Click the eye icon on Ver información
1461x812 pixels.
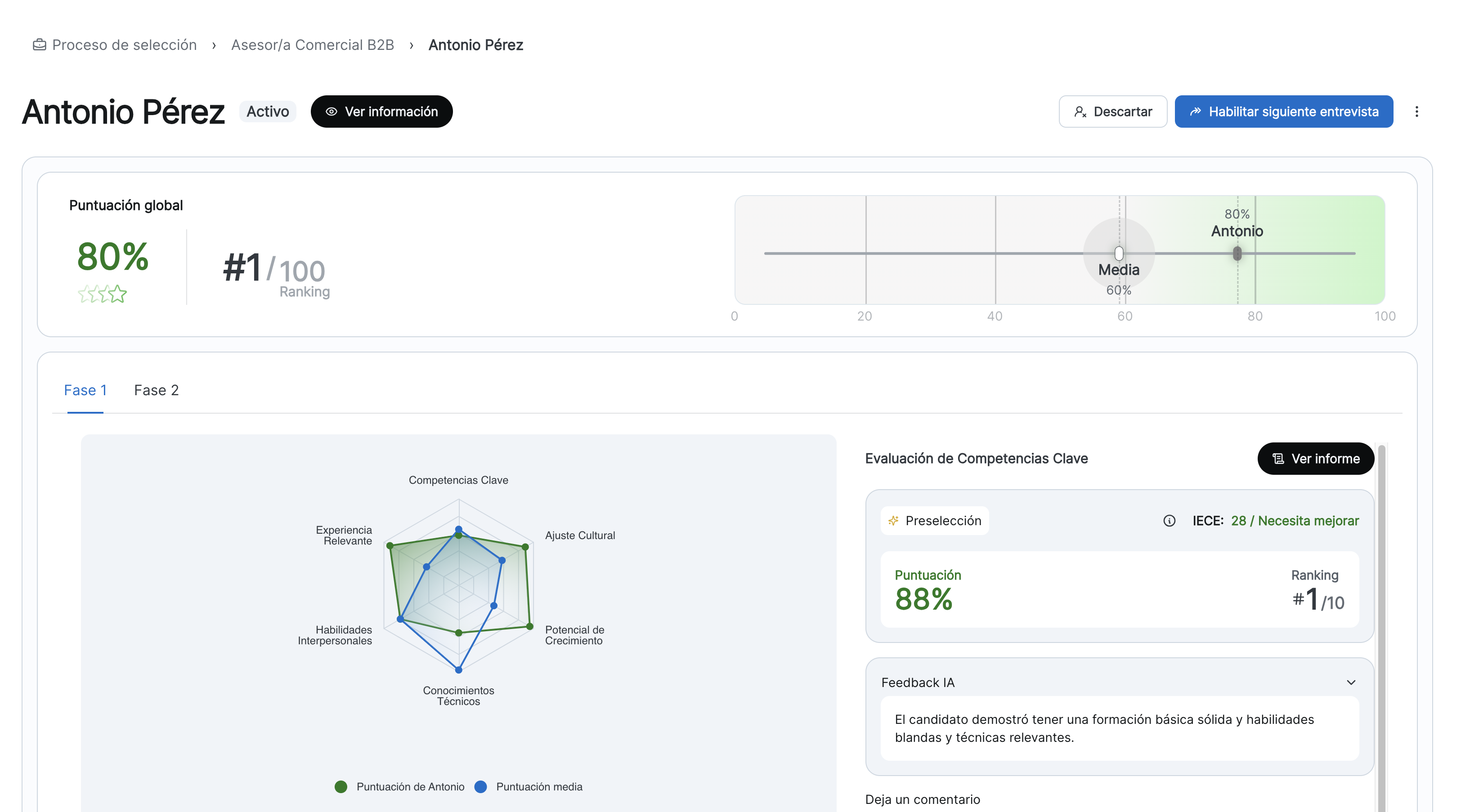pos(331,112)
